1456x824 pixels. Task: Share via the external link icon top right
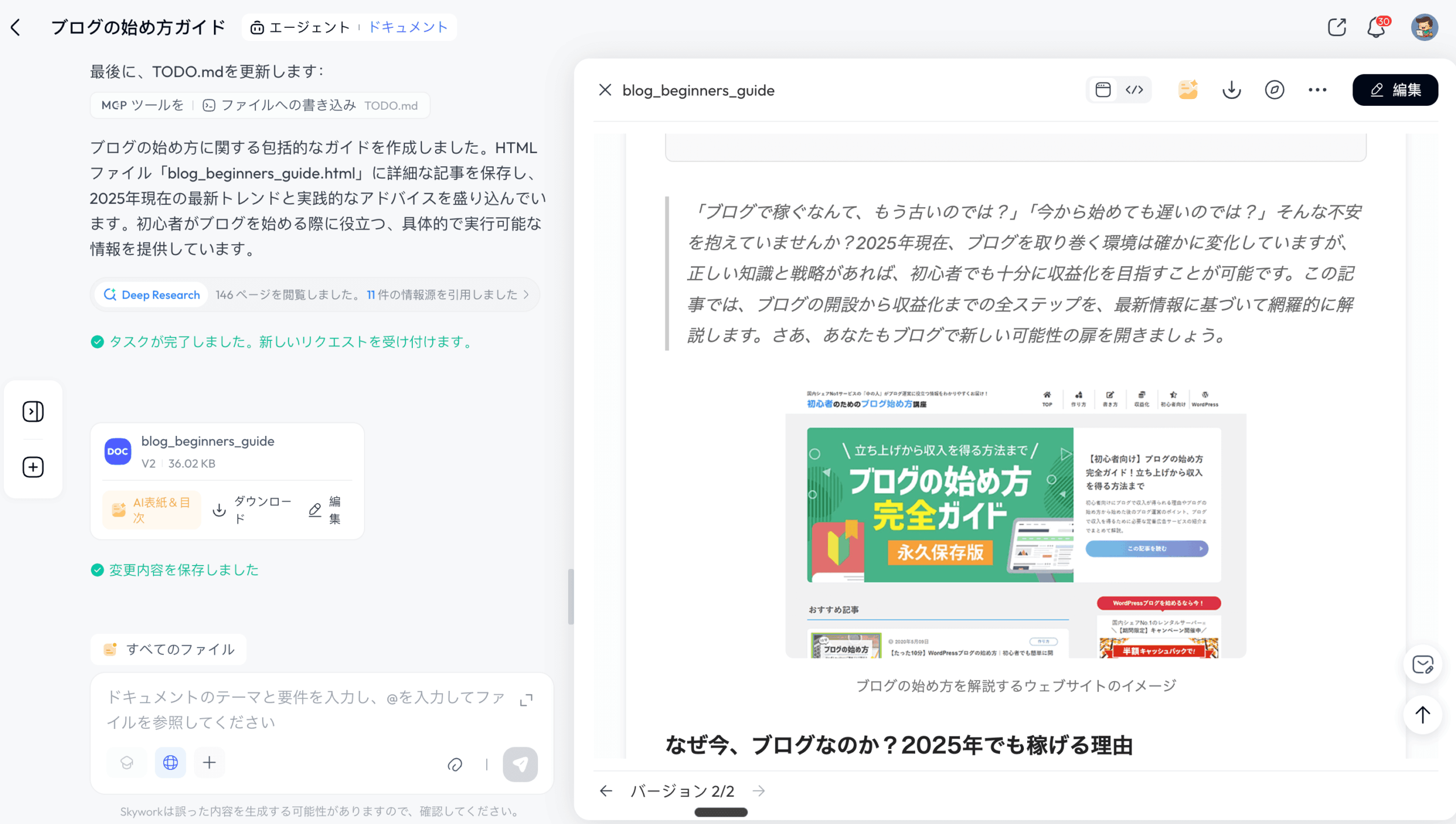point(1337,27)
